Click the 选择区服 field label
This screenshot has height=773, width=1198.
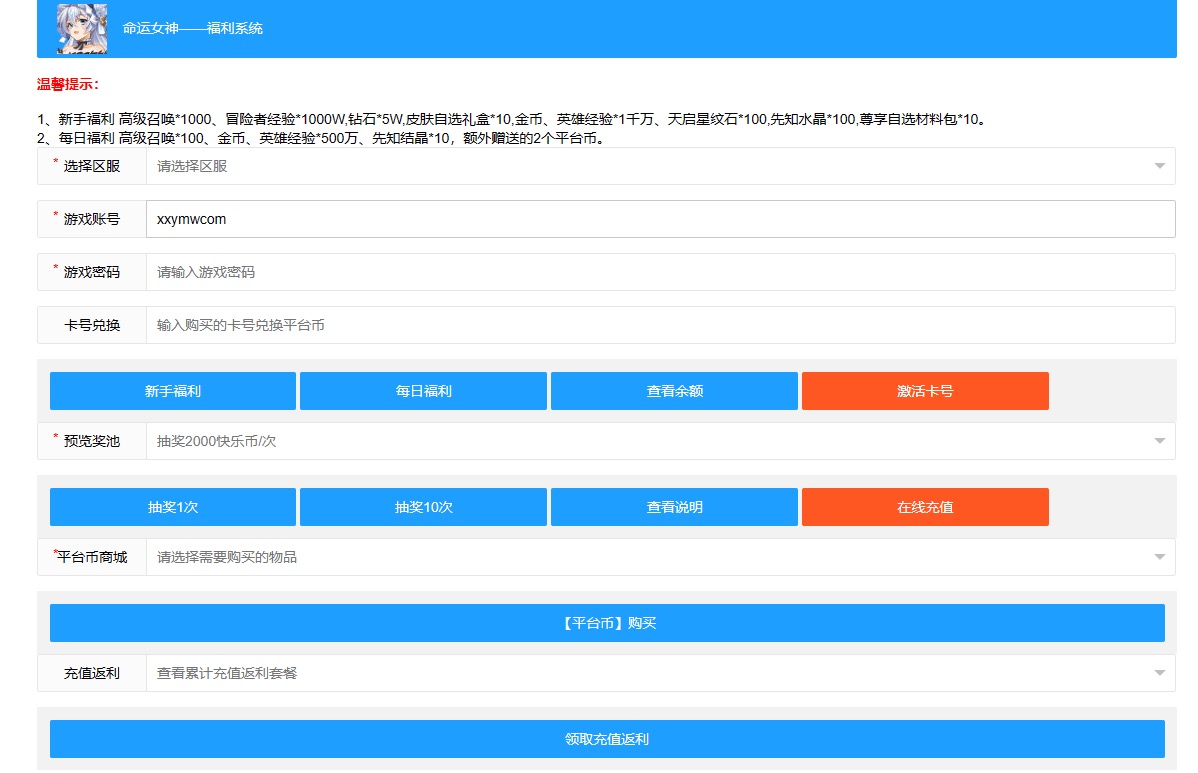coord(92,166)
